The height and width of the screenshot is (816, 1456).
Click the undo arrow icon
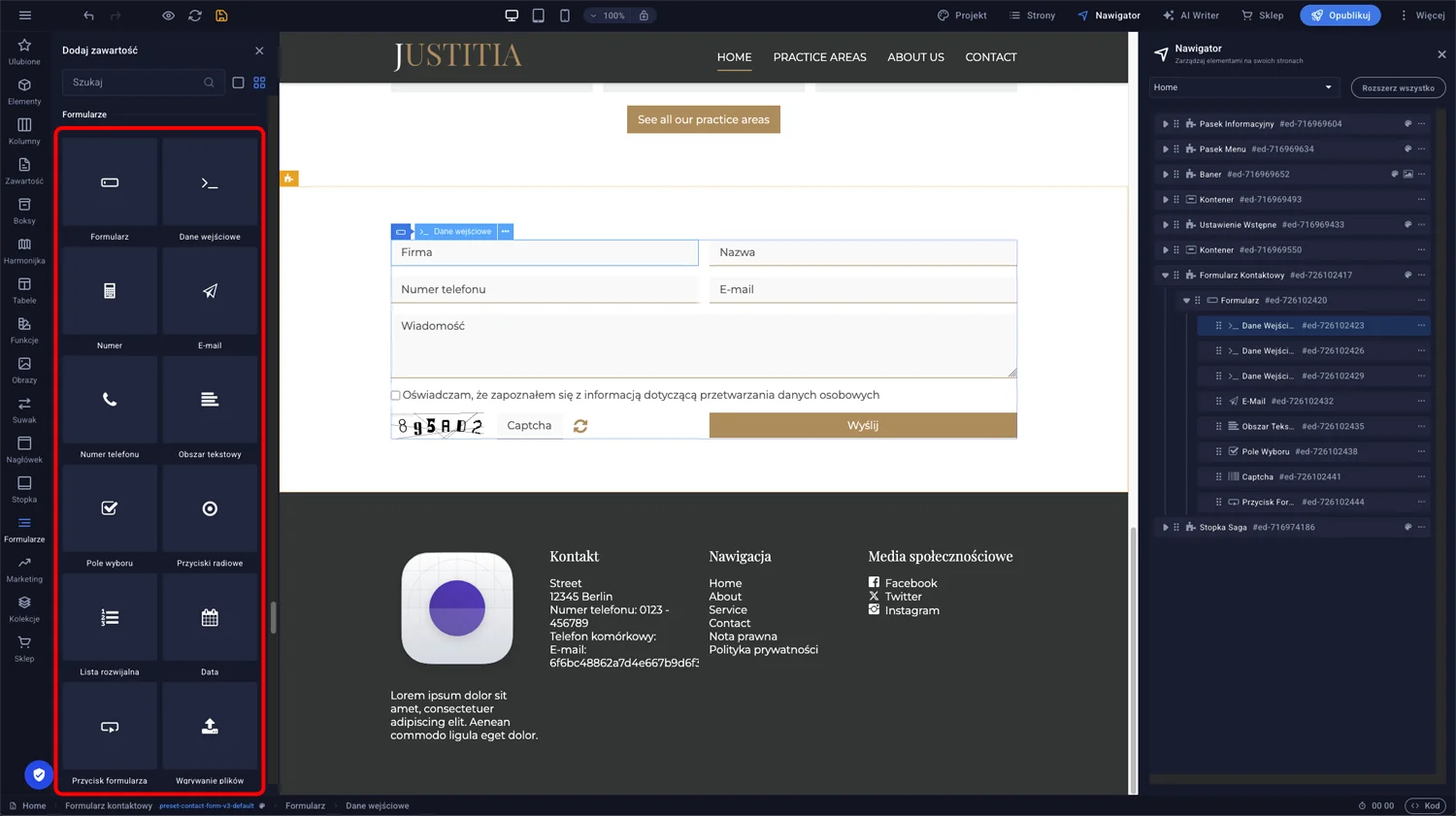coord(88,16)
